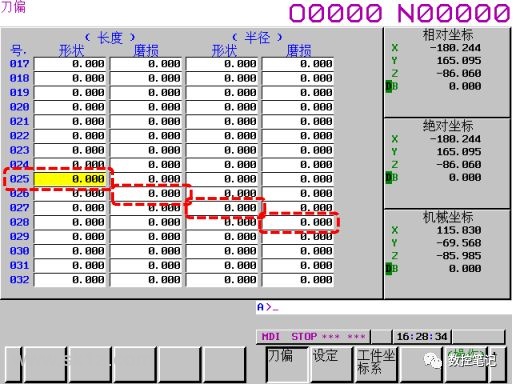This screenshot has width=513, height=384.
Task: Select radius wear cell of offset 025
Action: tap(298, 179)
